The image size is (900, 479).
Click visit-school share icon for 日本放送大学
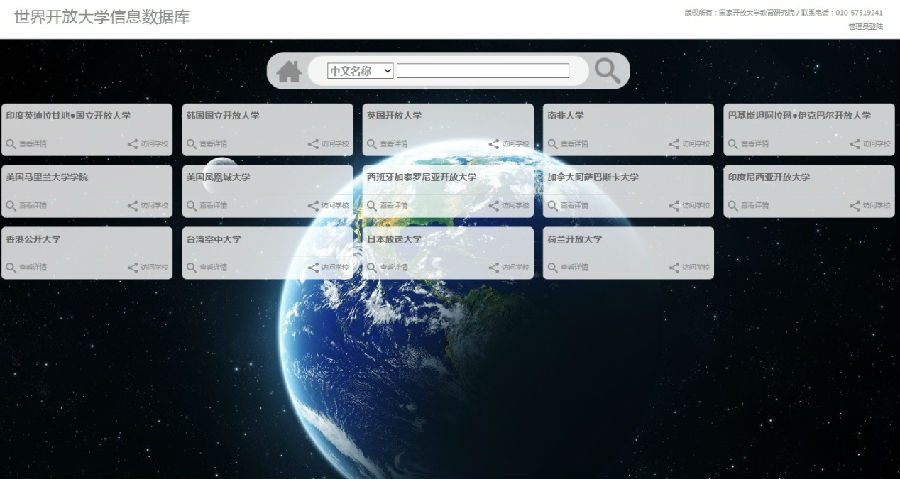point(494,268)
